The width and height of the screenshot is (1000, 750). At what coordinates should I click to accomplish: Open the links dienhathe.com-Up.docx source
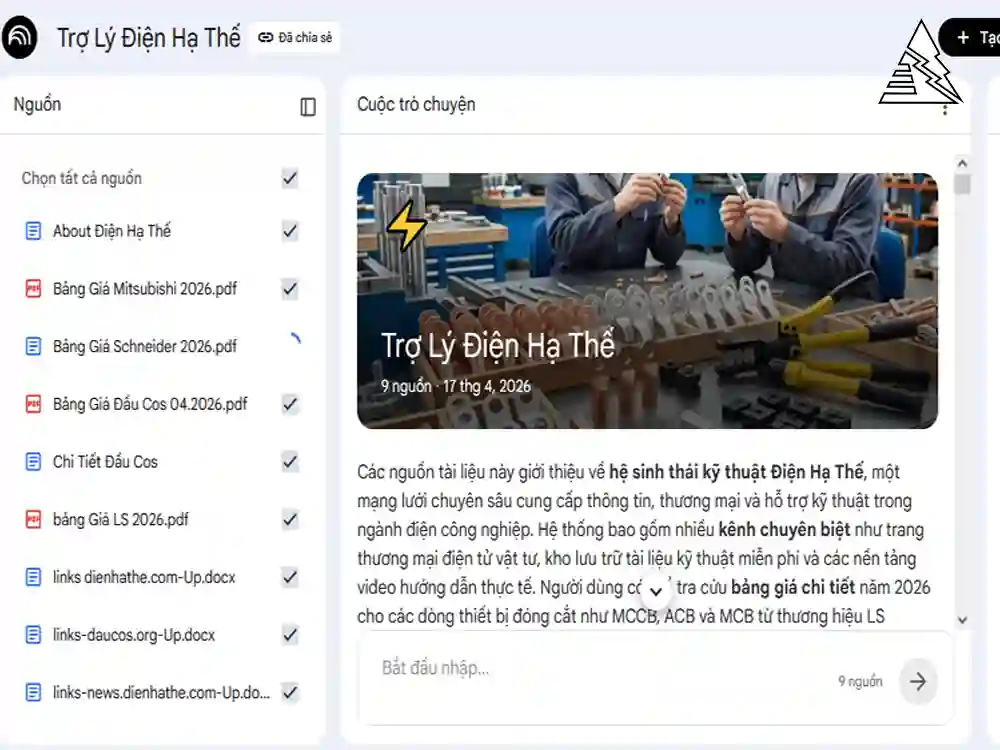(144, 577)
